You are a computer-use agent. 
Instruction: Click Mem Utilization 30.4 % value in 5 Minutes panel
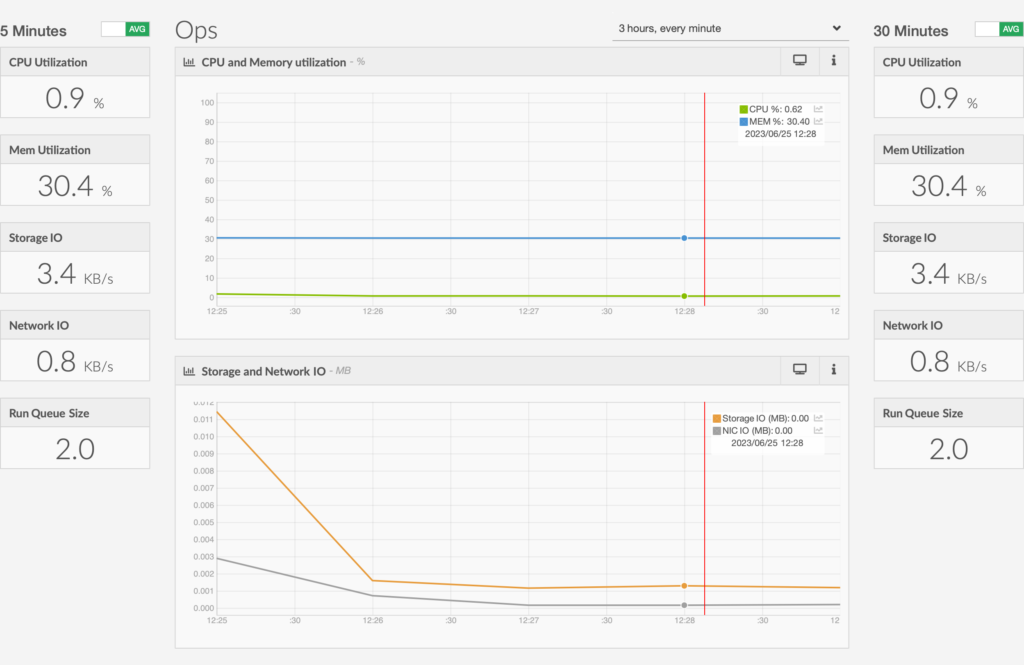75,186
